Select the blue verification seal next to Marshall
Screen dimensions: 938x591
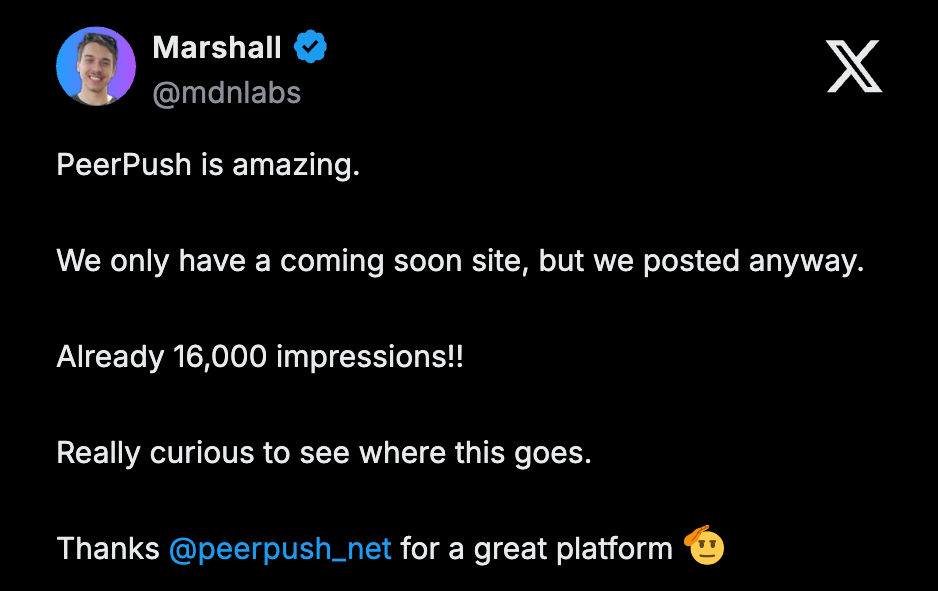[x=310, y=44]
